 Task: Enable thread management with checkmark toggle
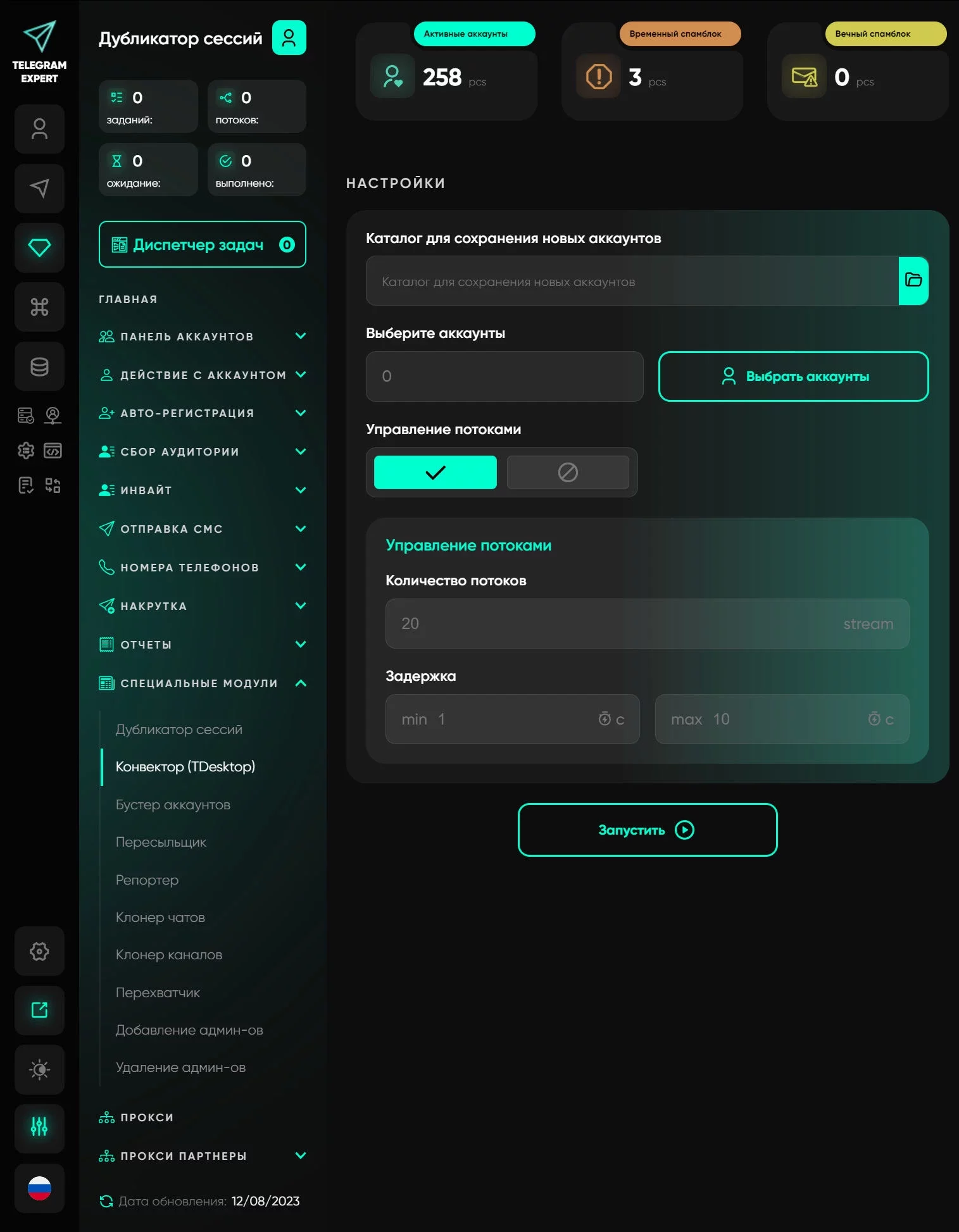pyautogui.click(x=435, y=472)
